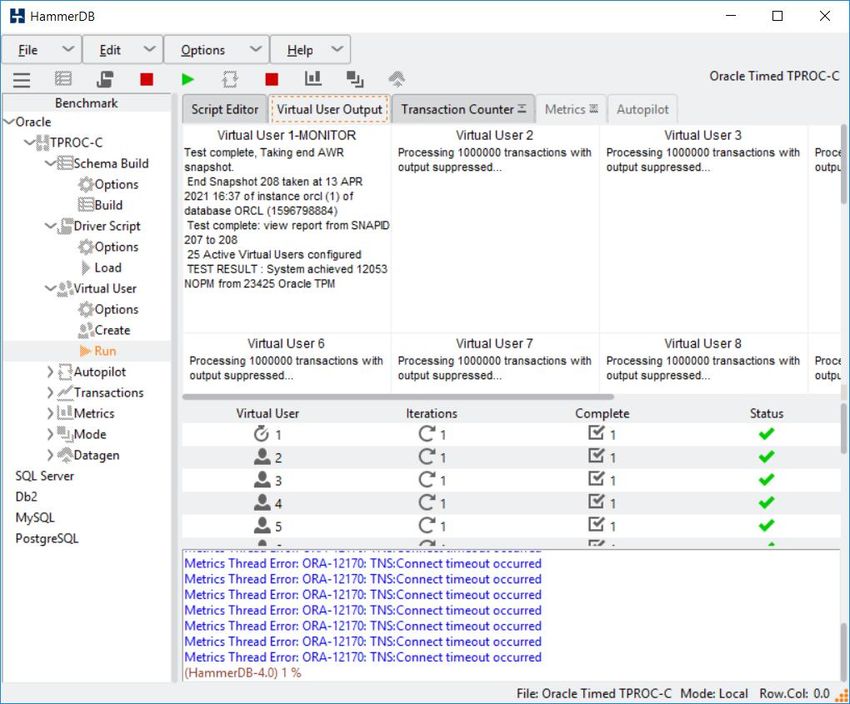The image size is (850, 704).
Task: Click the Iterations icon for Virtual User 1
Action: (x=427, y=434)
